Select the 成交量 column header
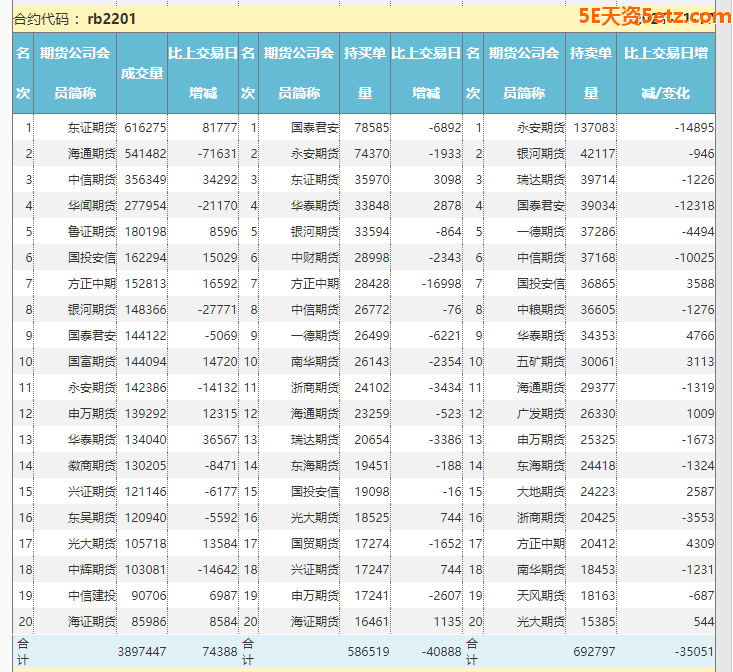This screenshot has width=733, height=672. [142, 73]
